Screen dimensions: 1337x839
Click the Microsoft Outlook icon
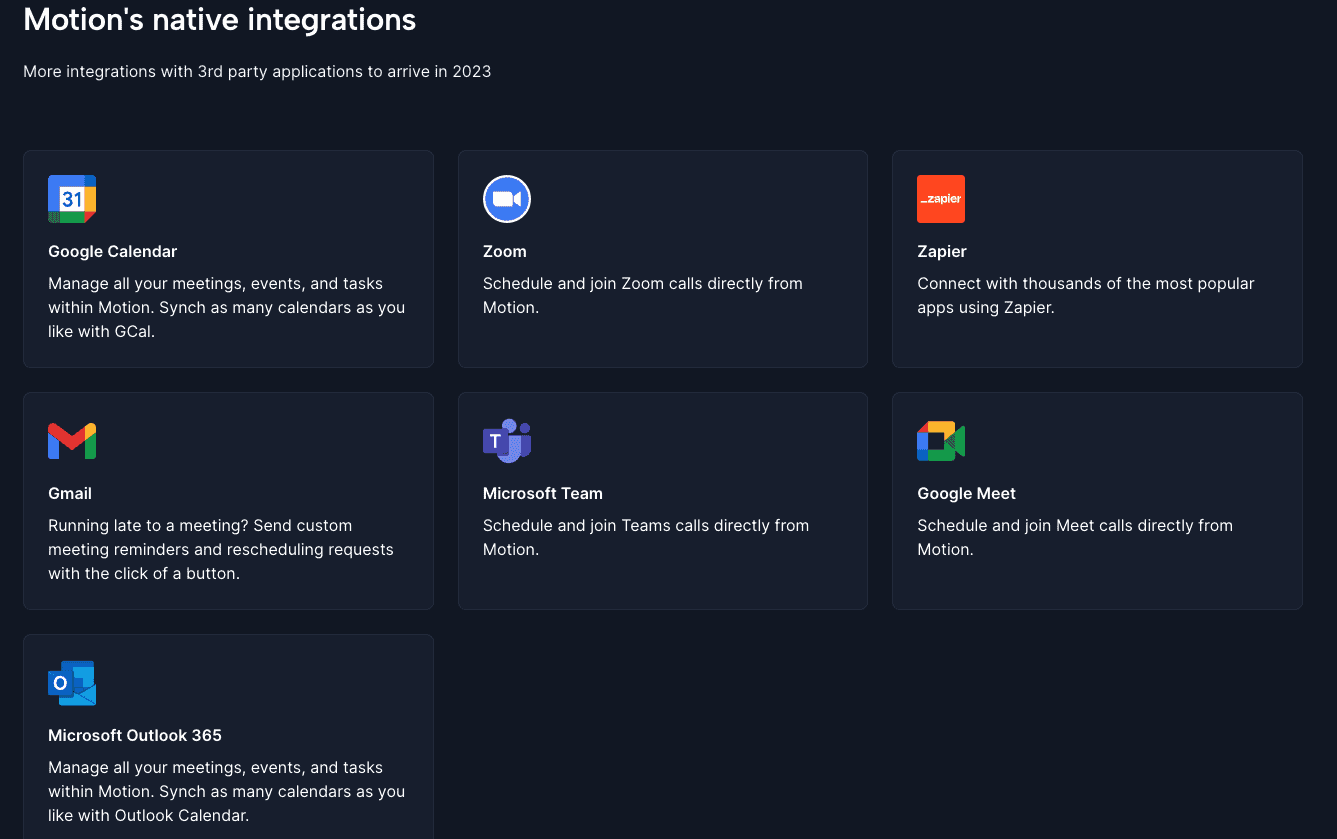(72, 683)
